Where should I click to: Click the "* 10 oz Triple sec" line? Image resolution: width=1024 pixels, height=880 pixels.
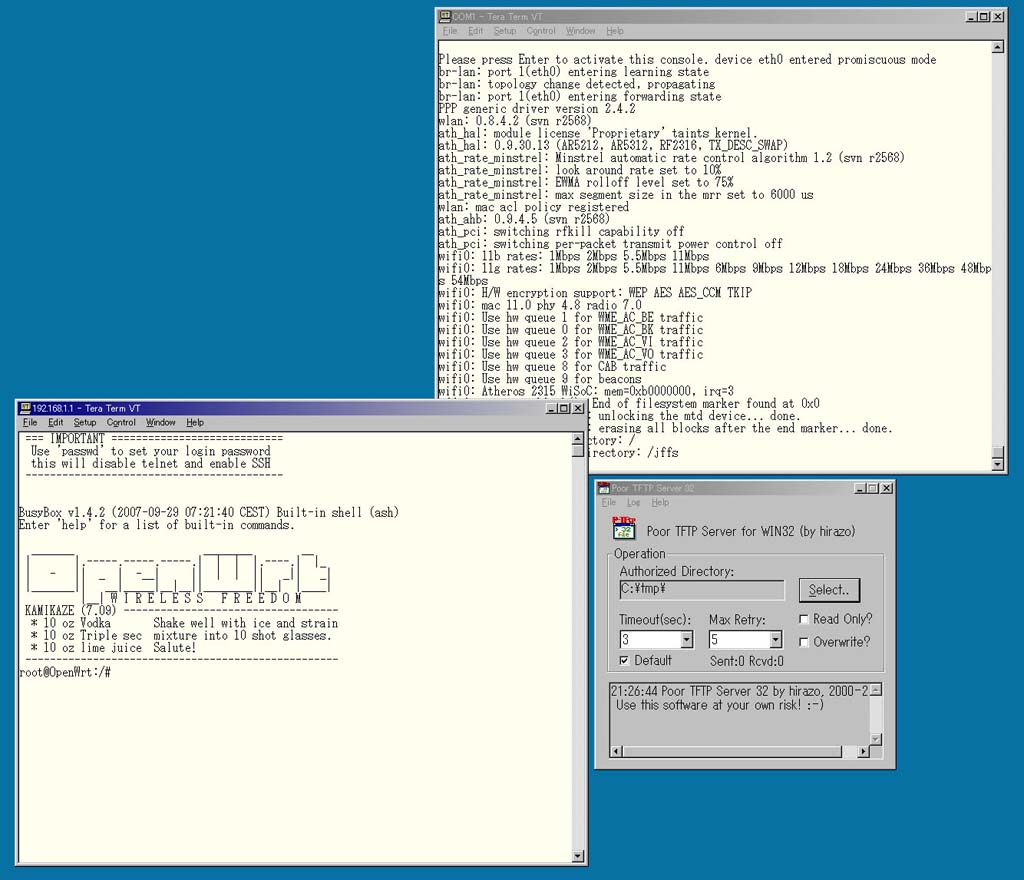click(86, 635)
